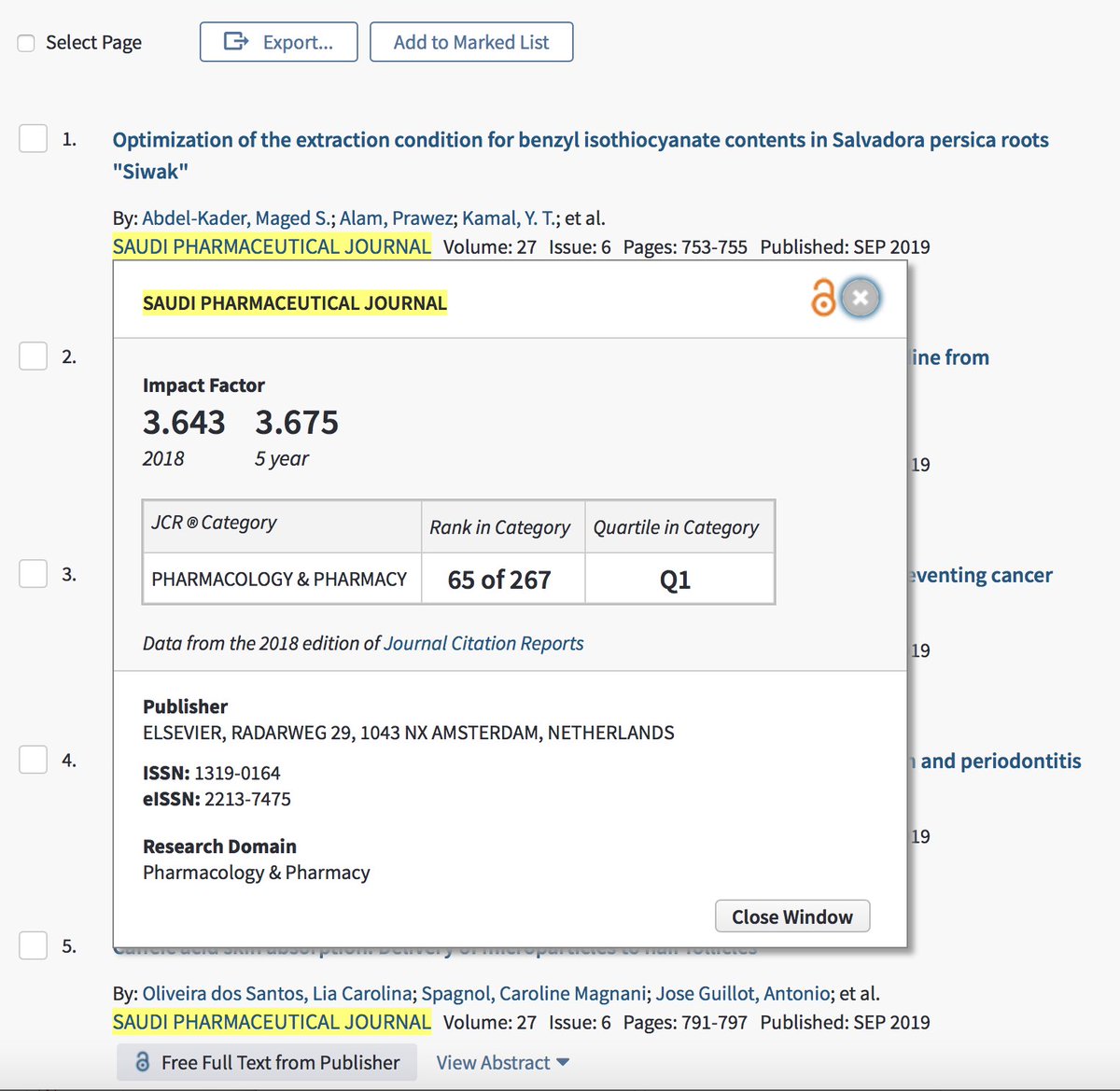Viewport: 1120px width, 1091px height.
Task: Close popup with the round X icon
Action: (x=861, y=298)
